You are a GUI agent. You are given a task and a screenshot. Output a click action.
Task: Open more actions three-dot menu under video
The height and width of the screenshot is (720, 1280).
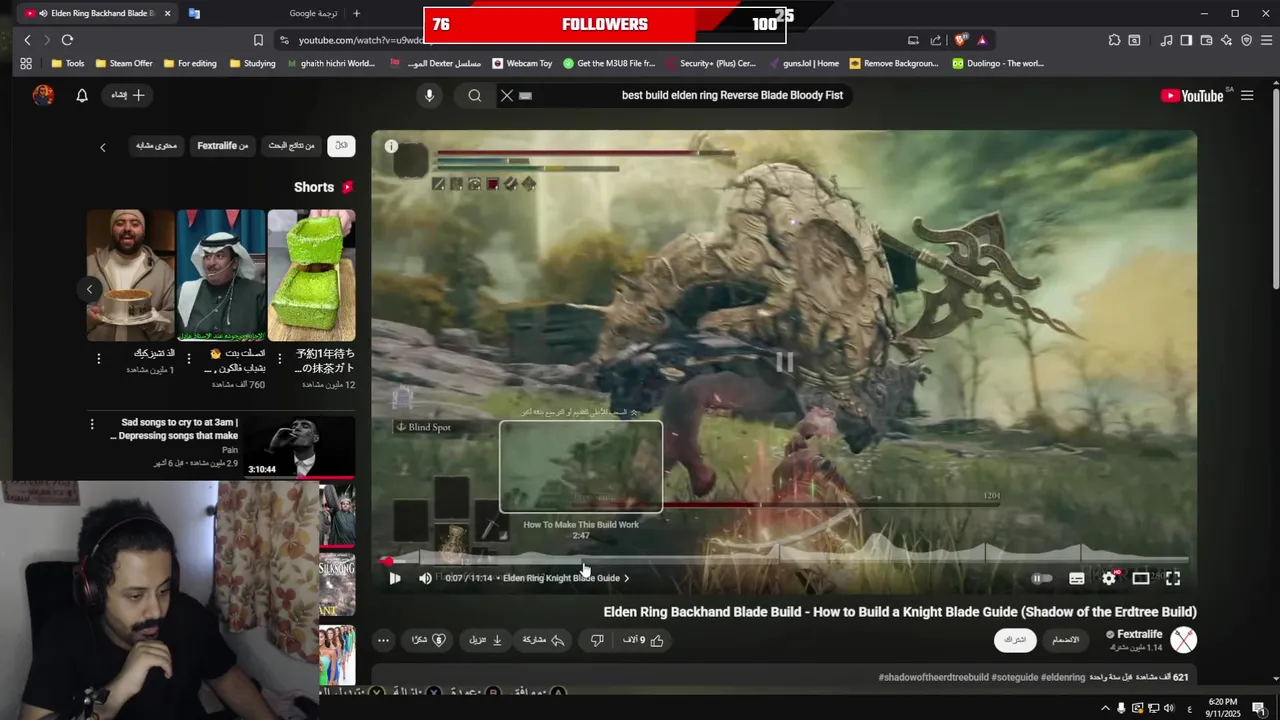383,640
